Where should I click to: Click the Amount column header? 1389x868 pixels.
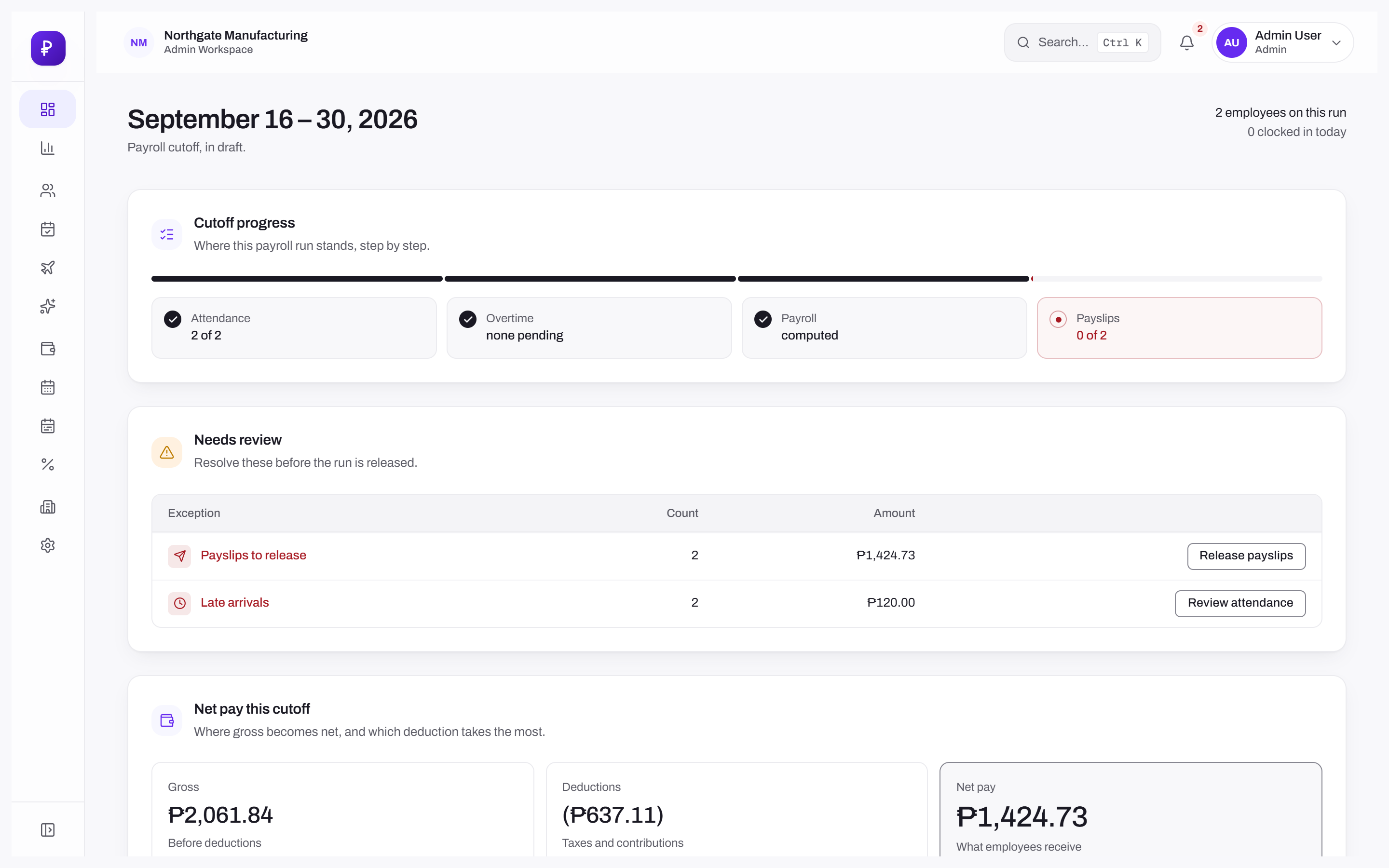[x=894, y=513]
